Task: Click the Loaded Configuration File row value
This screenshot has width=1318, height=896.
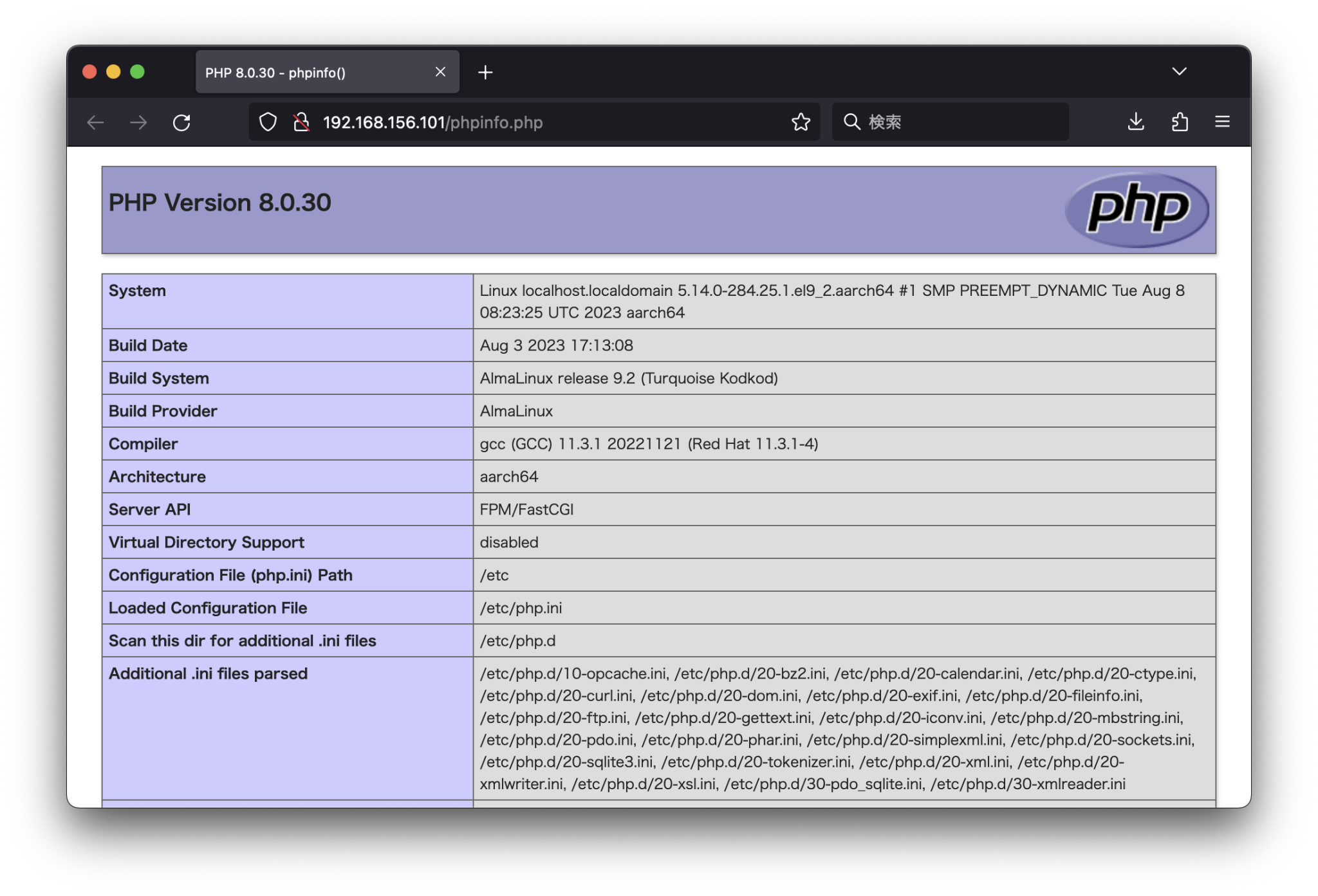Action: (521, 608)
